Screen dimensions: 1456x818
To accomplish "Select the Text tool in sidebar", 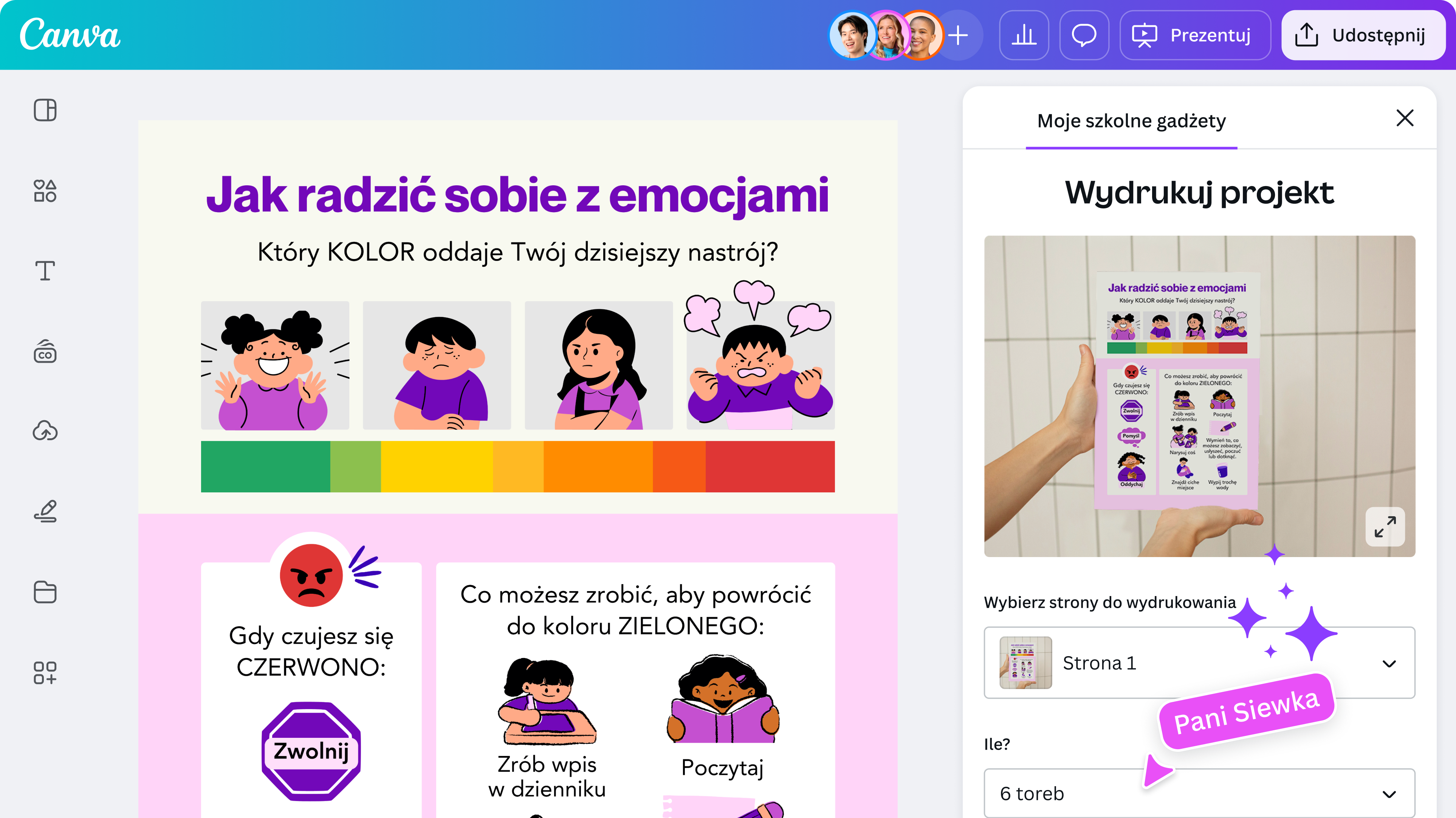I will point(45,271).
